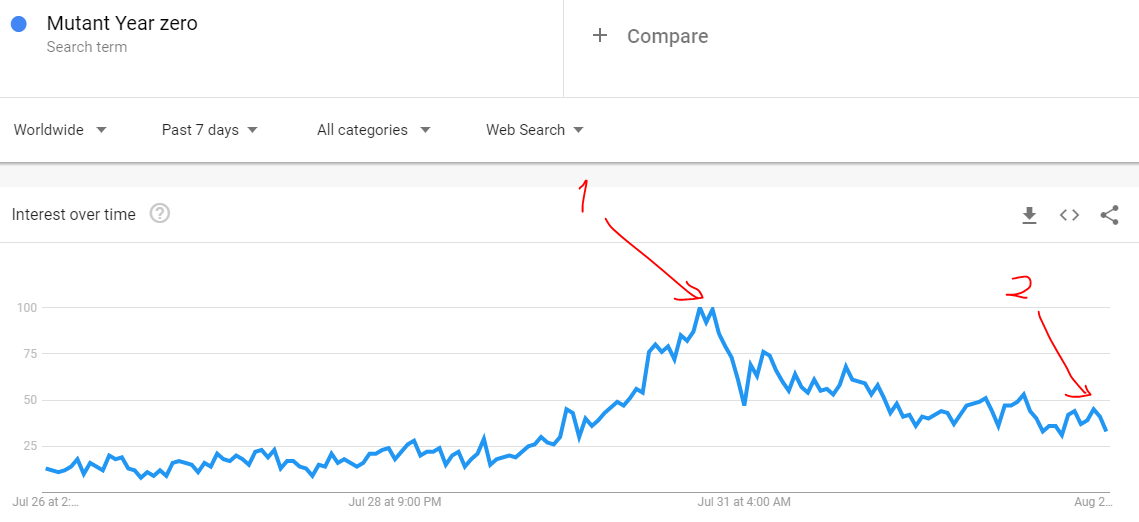Click the red annotation number 2
Image resolution: width=1139 pixels, height=522 pixels.
pos(1018,287)
